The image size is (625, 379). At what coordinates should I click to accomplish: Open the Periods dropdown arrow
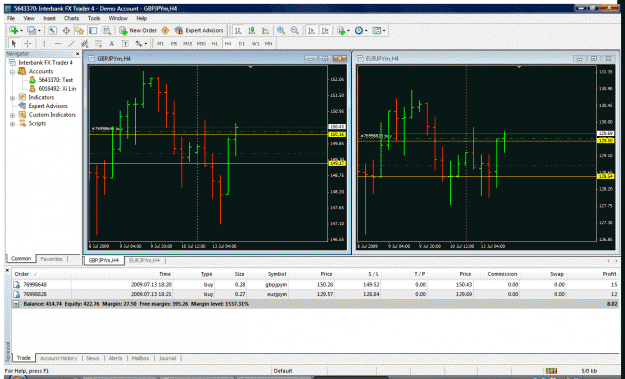(x=366, y=31)
